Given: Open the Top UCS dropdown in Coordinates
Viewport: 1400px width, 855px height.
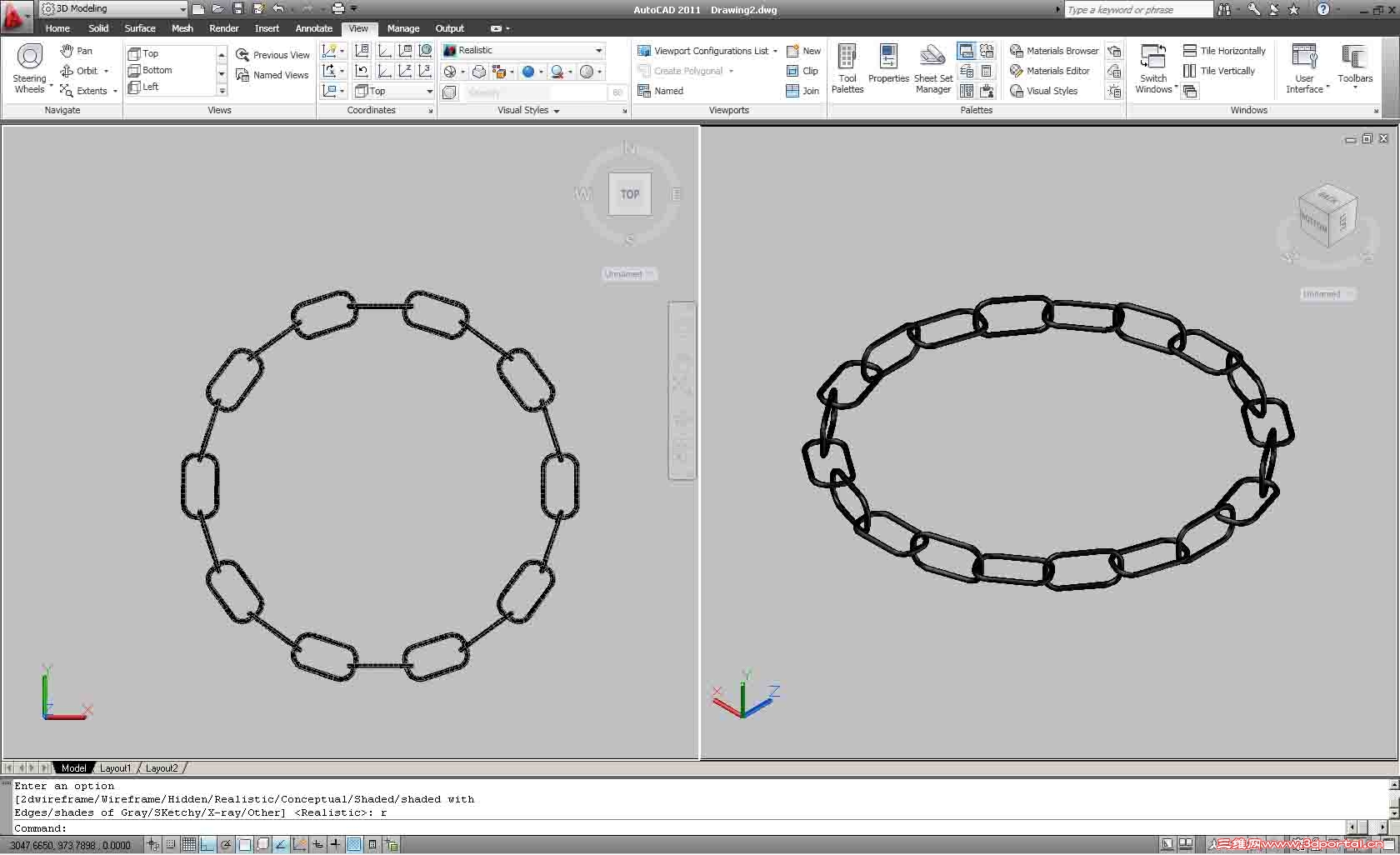Looking at the screenshot, I should click(393, 91).
